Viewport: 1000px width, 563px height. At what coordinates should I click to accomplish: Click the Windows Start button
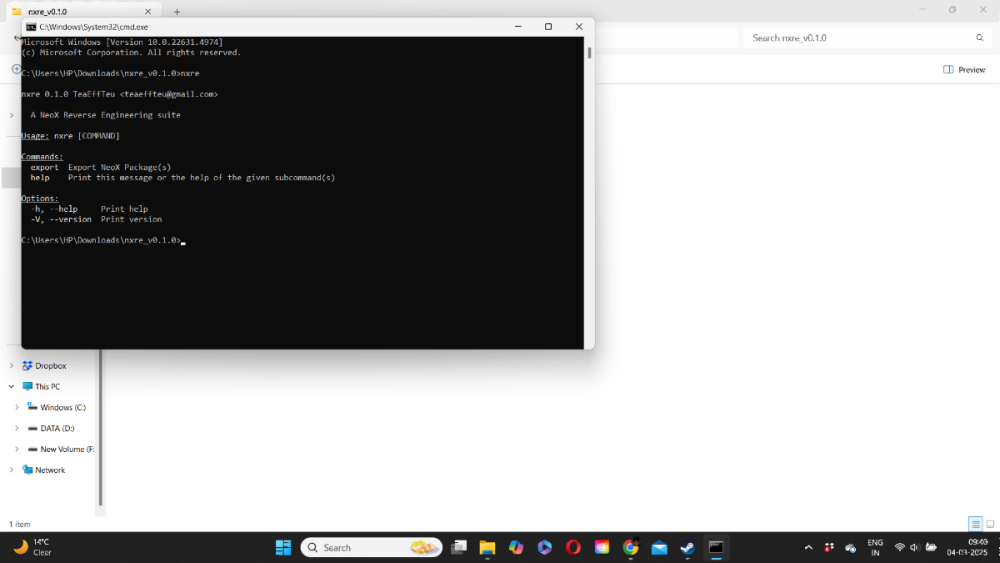pos(283,547)
